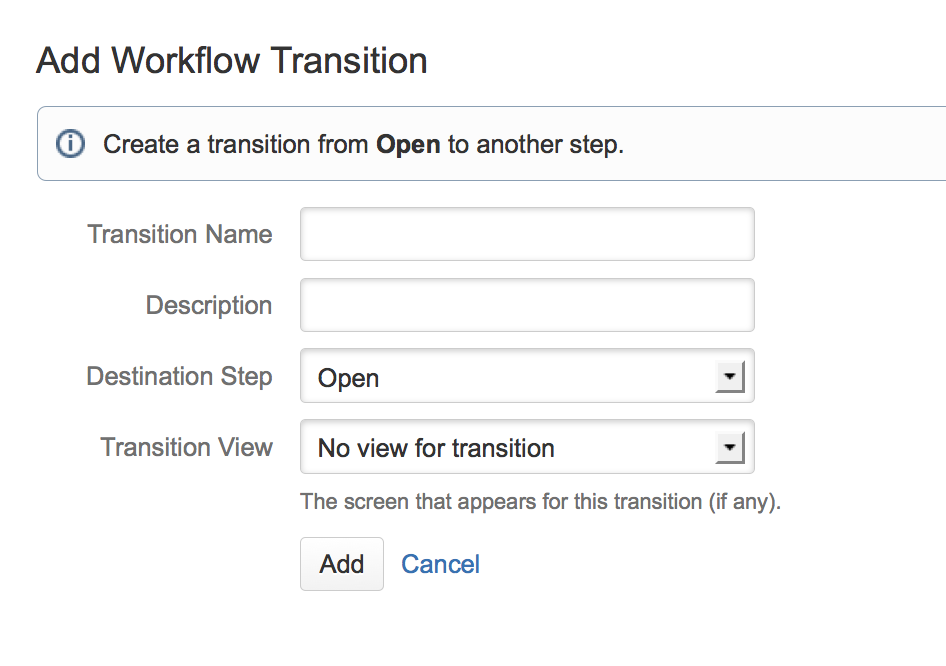Click the Description field label
The width and height of the screenshot is (946, 666).
pos(209,305)
